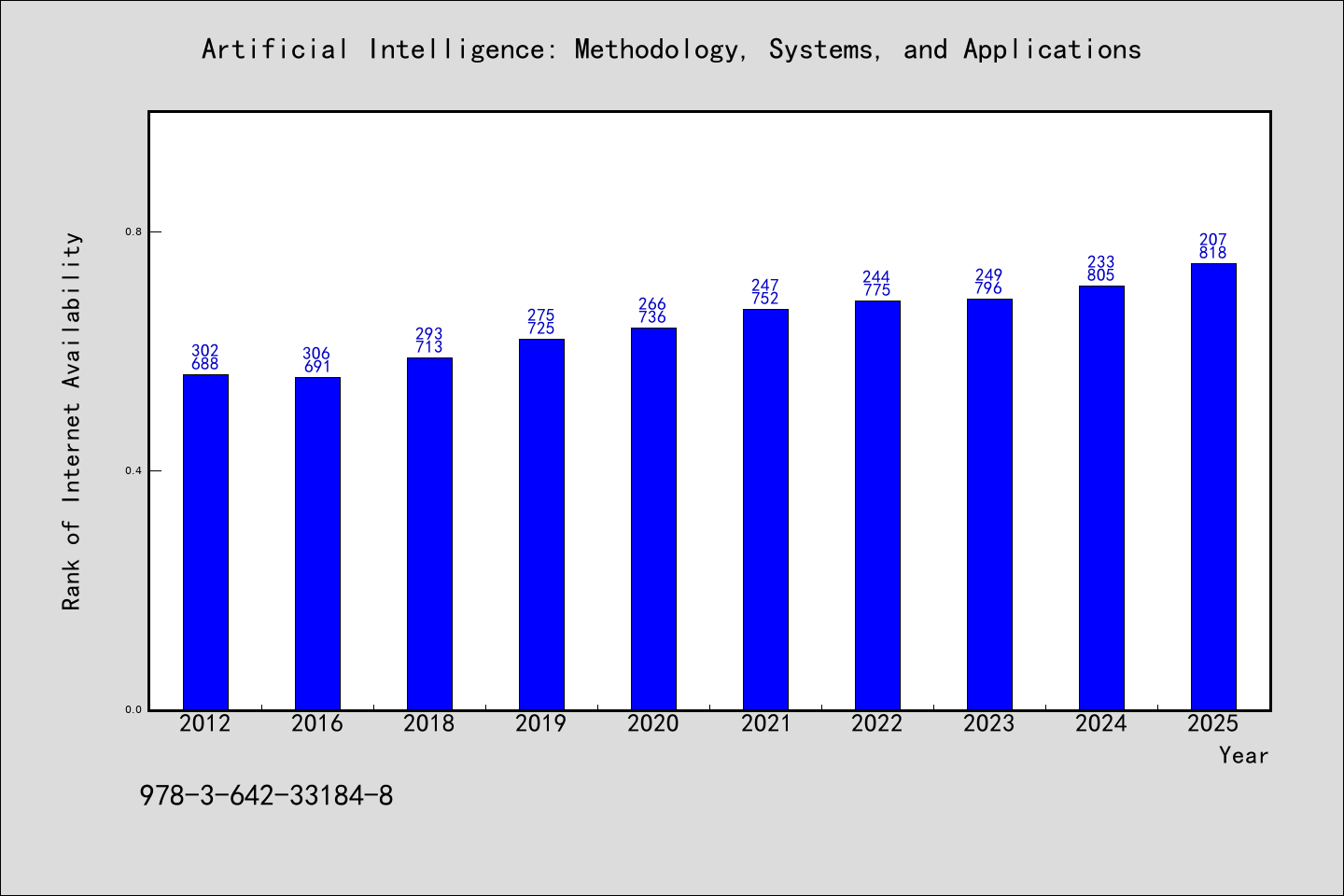The width and height of the screenshot is (1344, 896).
Task: Click the chart title 'Artificial Intelligence: Methodology, Systems, and Applications'
Action: click(x=671, y=49)
